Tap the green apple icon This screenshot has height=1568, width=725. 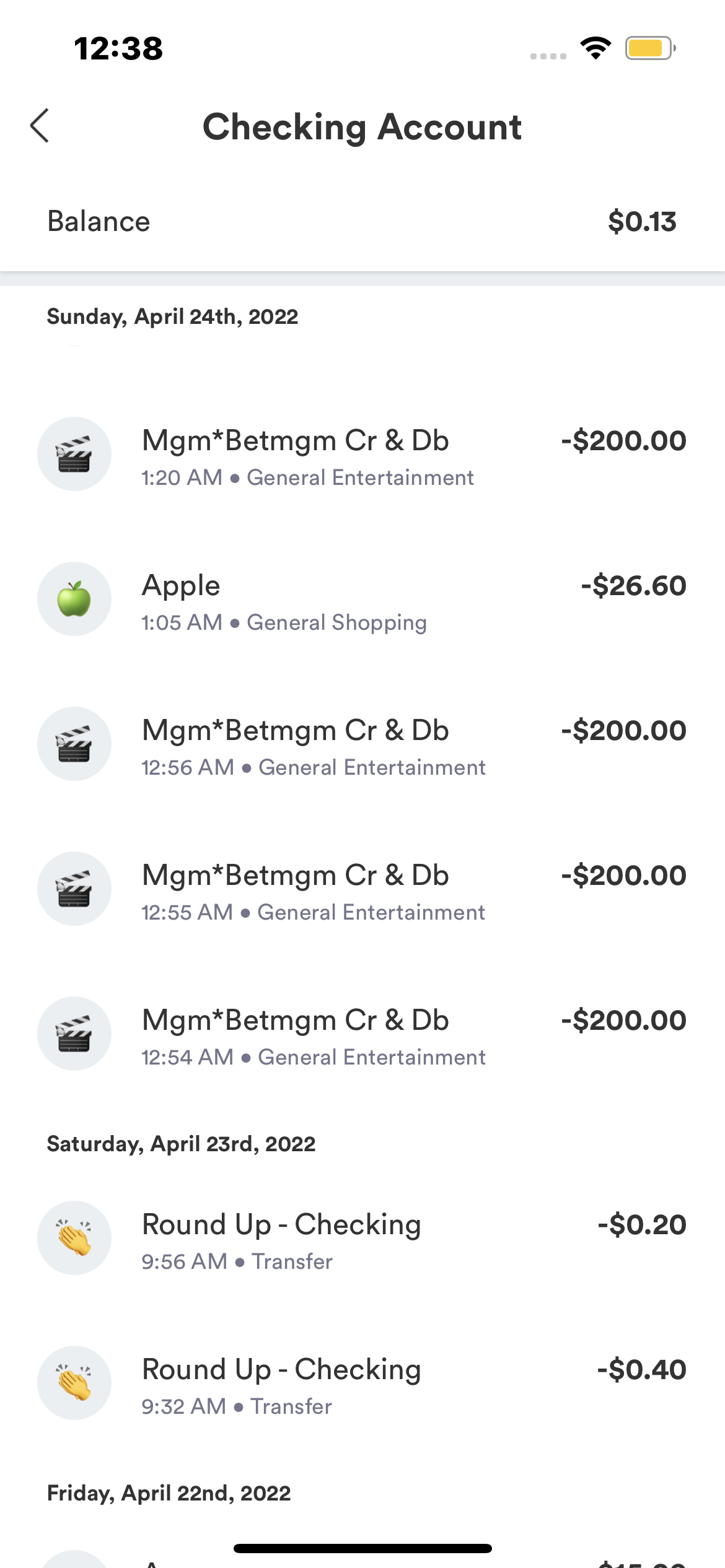[x=74, y=599]
